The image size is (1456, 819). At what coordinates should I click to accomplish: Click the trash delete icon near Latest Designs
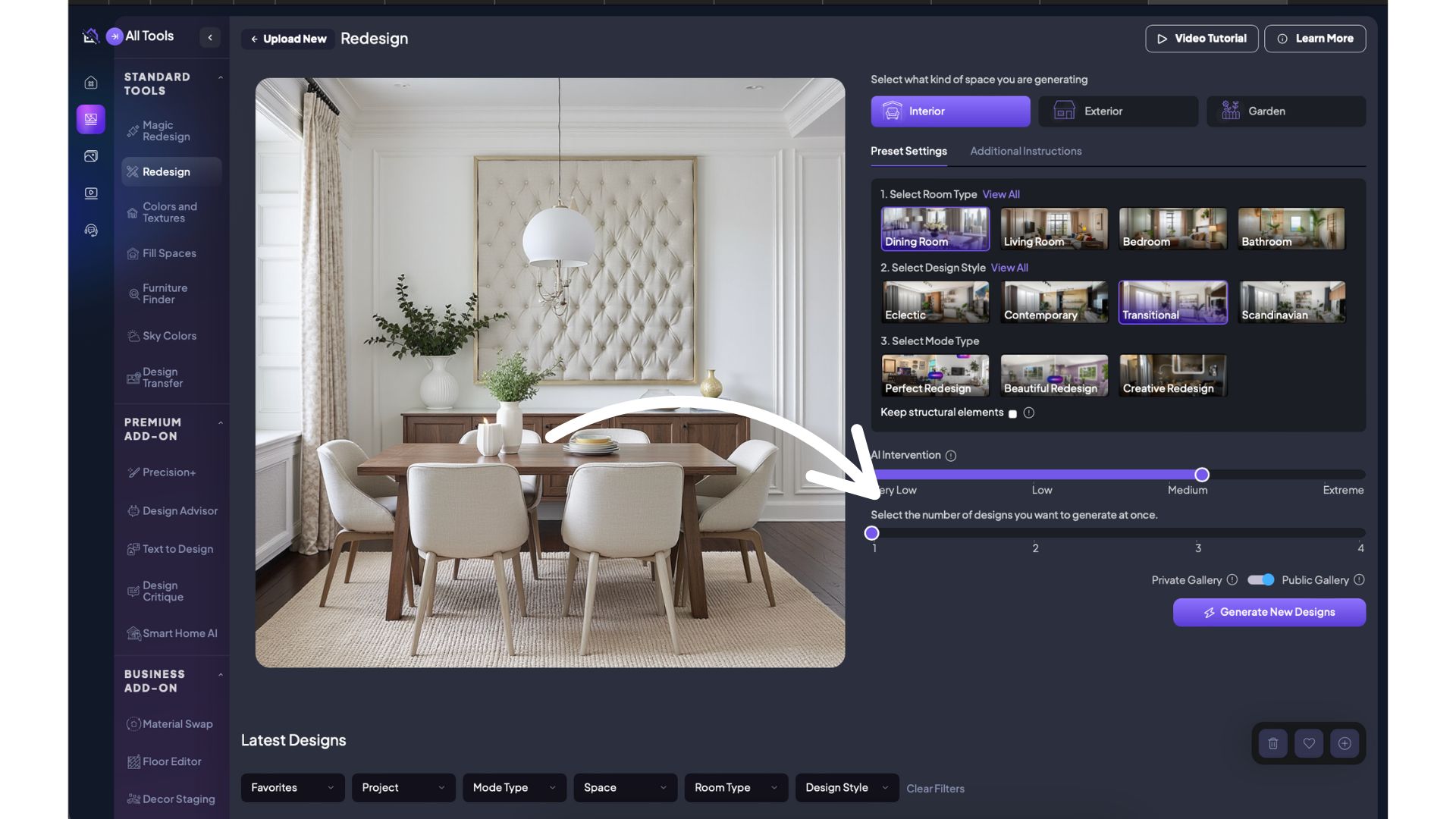point(1273,744)
